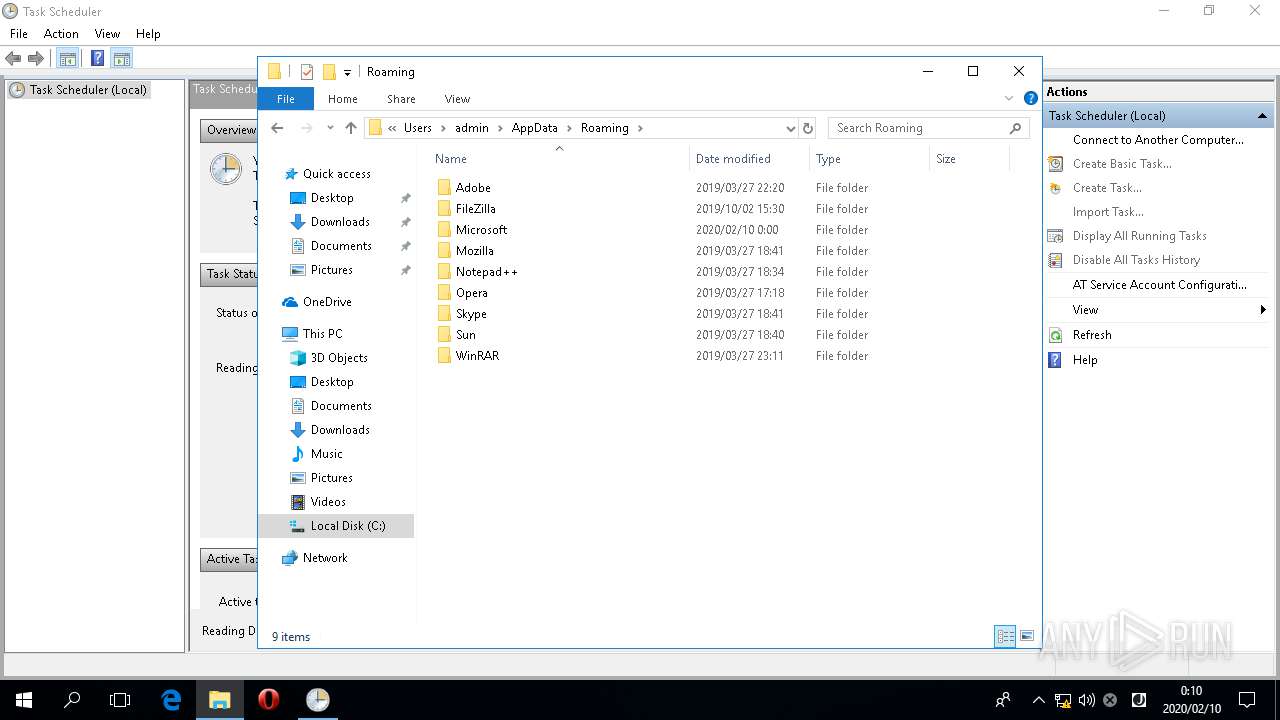Open Task Scheduler Action menu
Image resolution: width=1280 pixels, height=720 pixels.
pyautogui.click(x=61, y=34)
